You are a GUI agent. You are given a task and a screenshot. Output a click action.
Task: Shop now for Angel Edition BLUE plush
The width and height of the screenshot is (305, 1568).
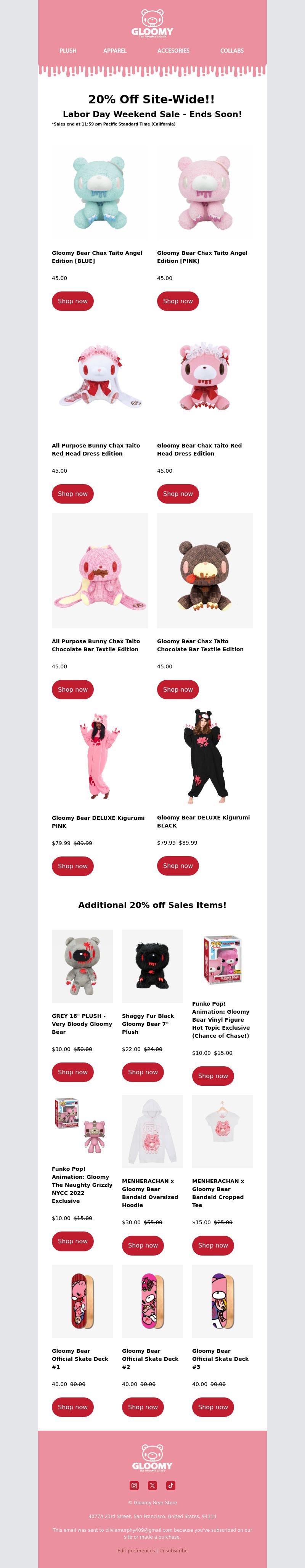click(72, 301)
